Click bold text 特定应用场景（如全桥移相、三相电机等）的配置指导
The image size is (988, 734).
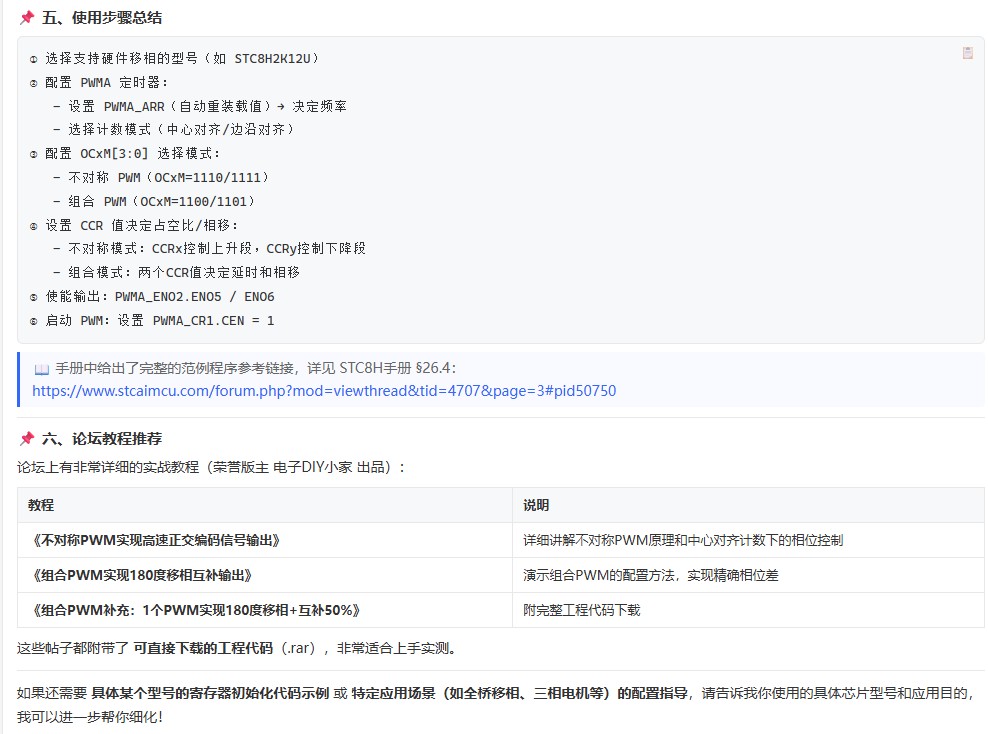[519, 693]
